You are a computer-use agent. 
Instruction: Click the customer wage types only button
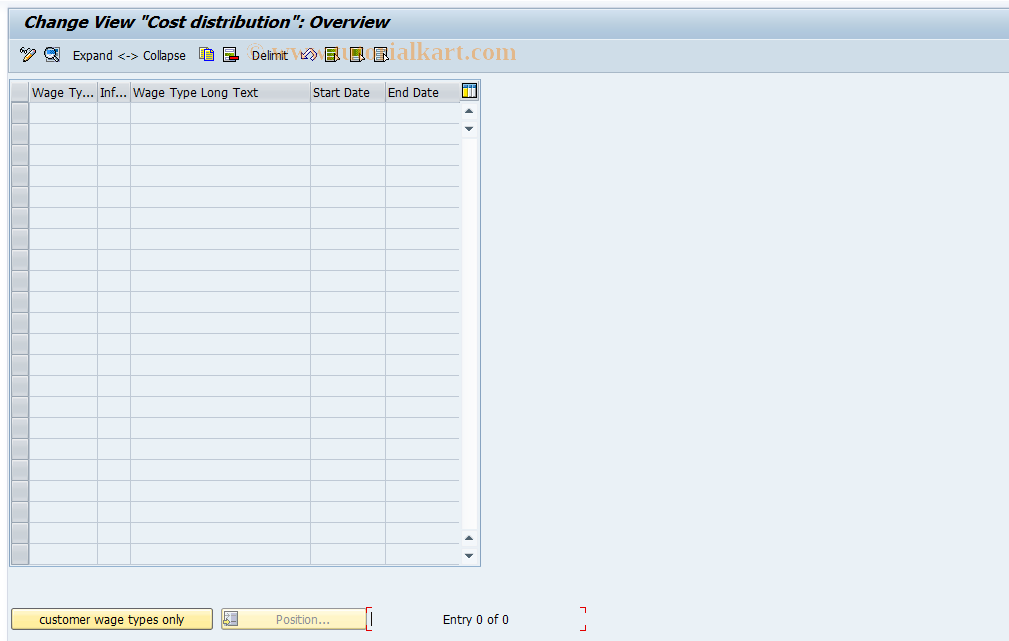(x=112, y=619)
